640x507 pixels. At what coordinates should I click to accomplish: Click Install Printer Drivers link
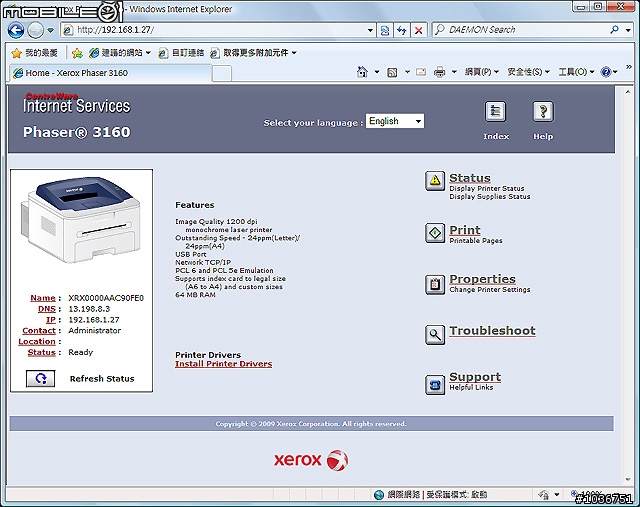[x=224, y=364]
